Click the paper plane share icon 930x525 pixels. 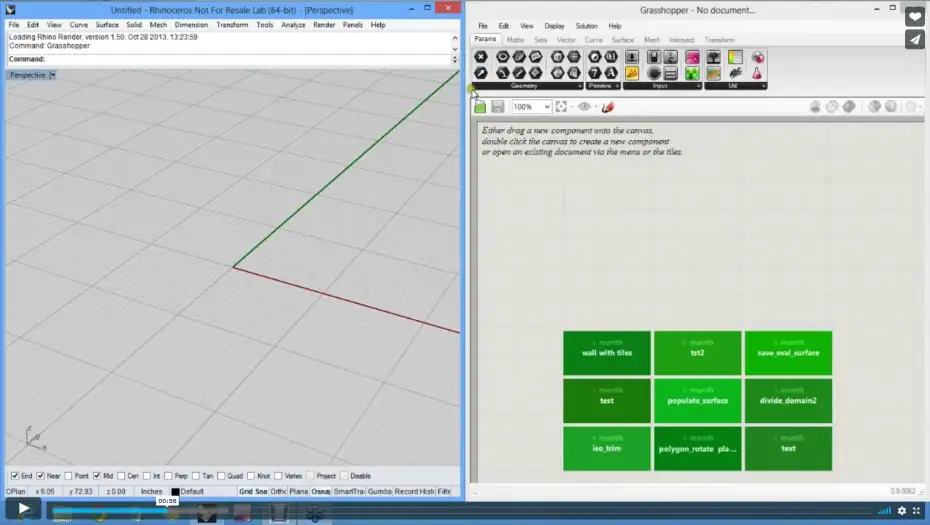tap(915, 39)
